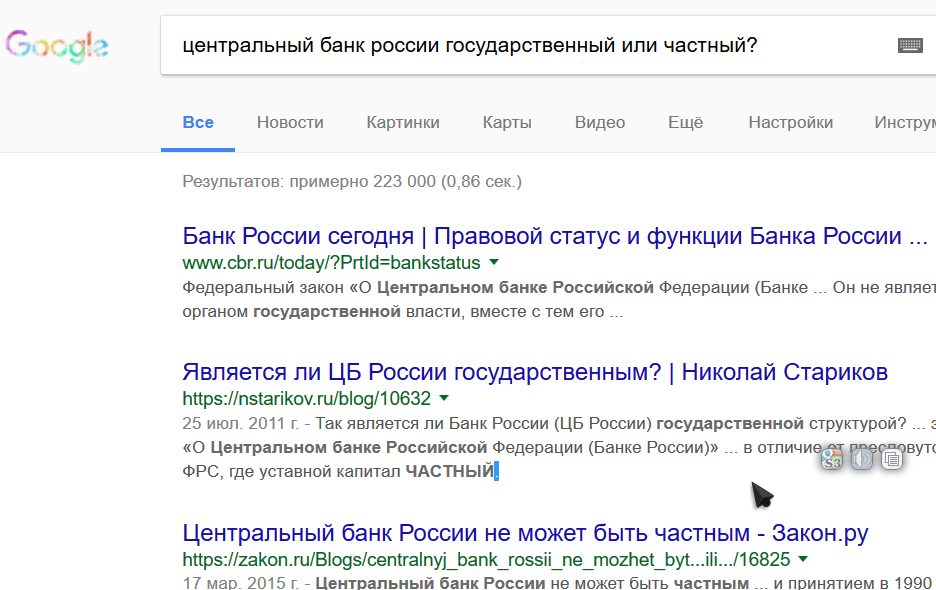Click the S3 Google Translator popup icon

click(x=832, y=459)
